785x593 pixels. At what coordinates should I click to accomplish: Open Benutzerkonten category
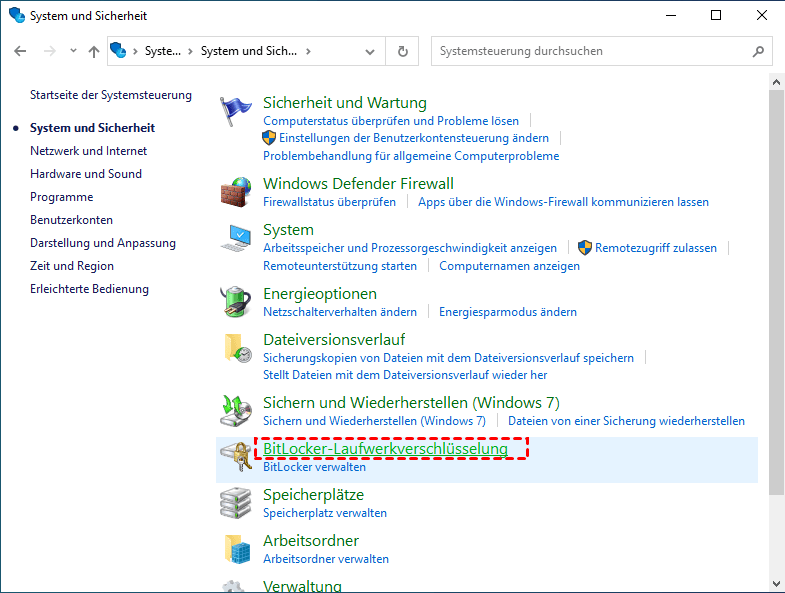(x=71, y=220)
